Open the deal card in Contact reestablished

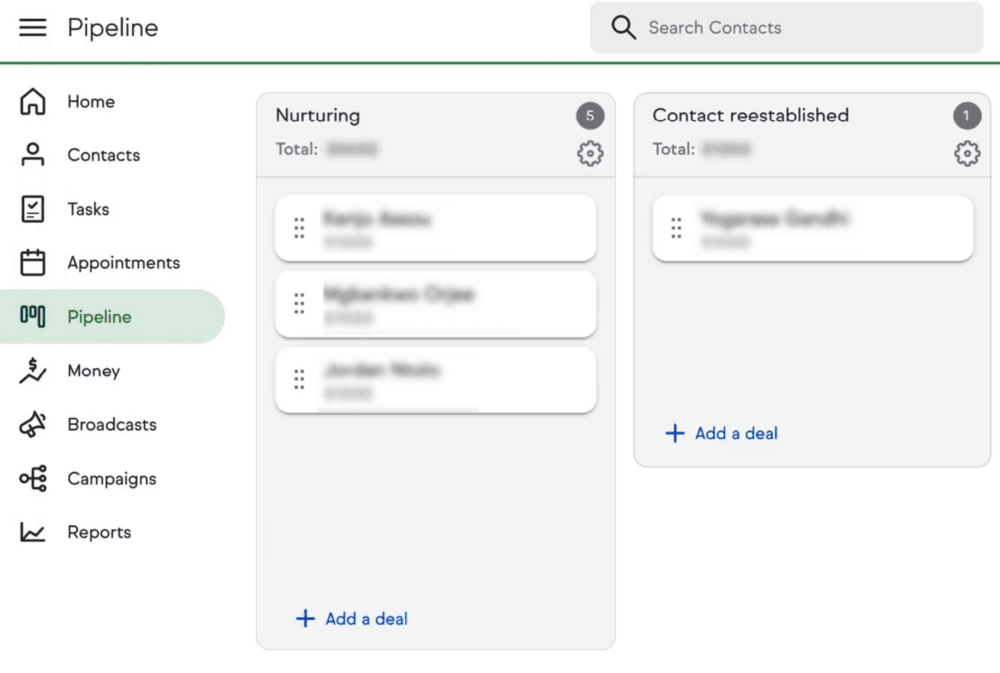[812, 228]
